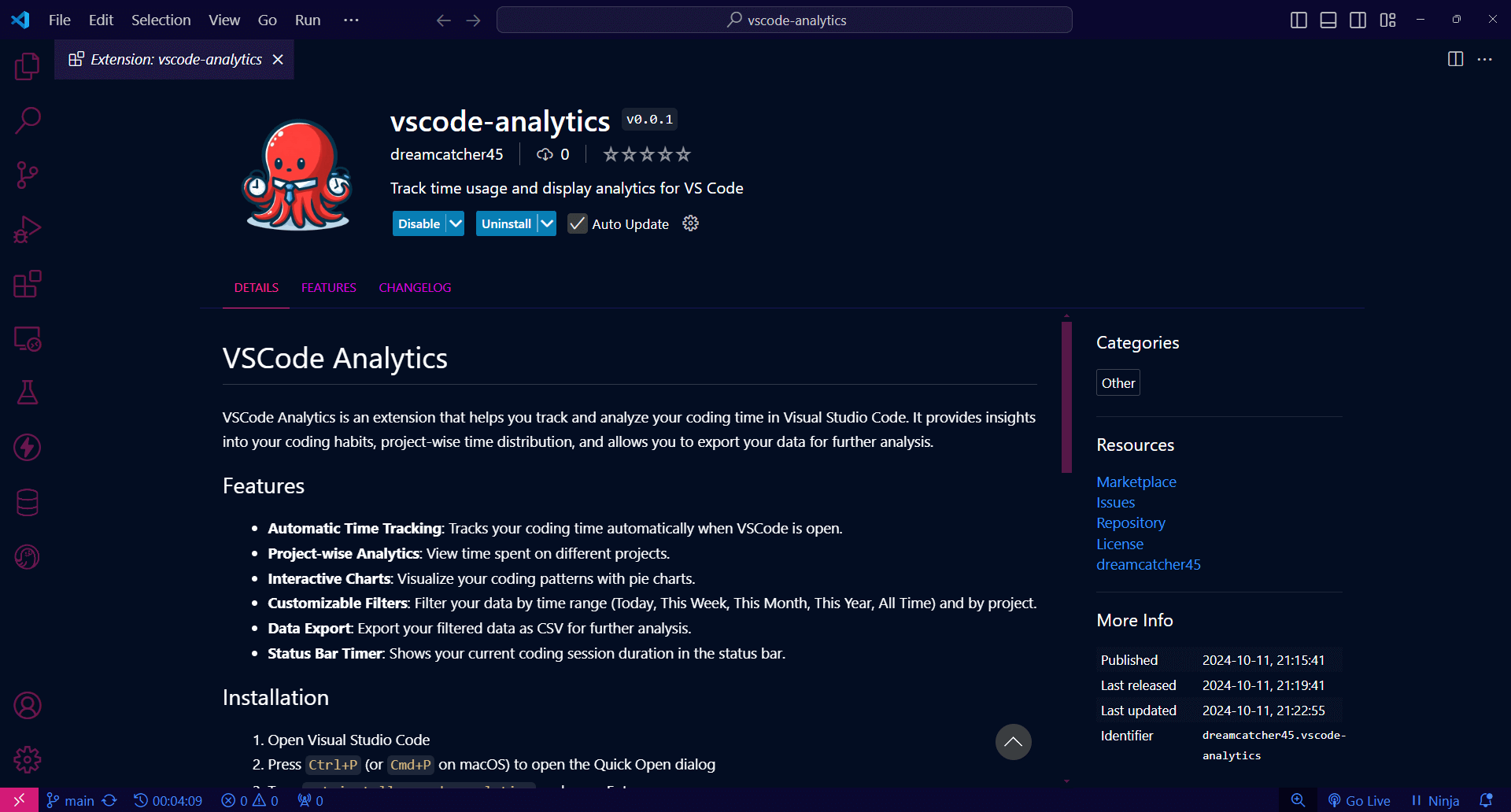Screen dimensions: 1511x812
Task: Click Go Live in status bar
Action: (1359, 800)
